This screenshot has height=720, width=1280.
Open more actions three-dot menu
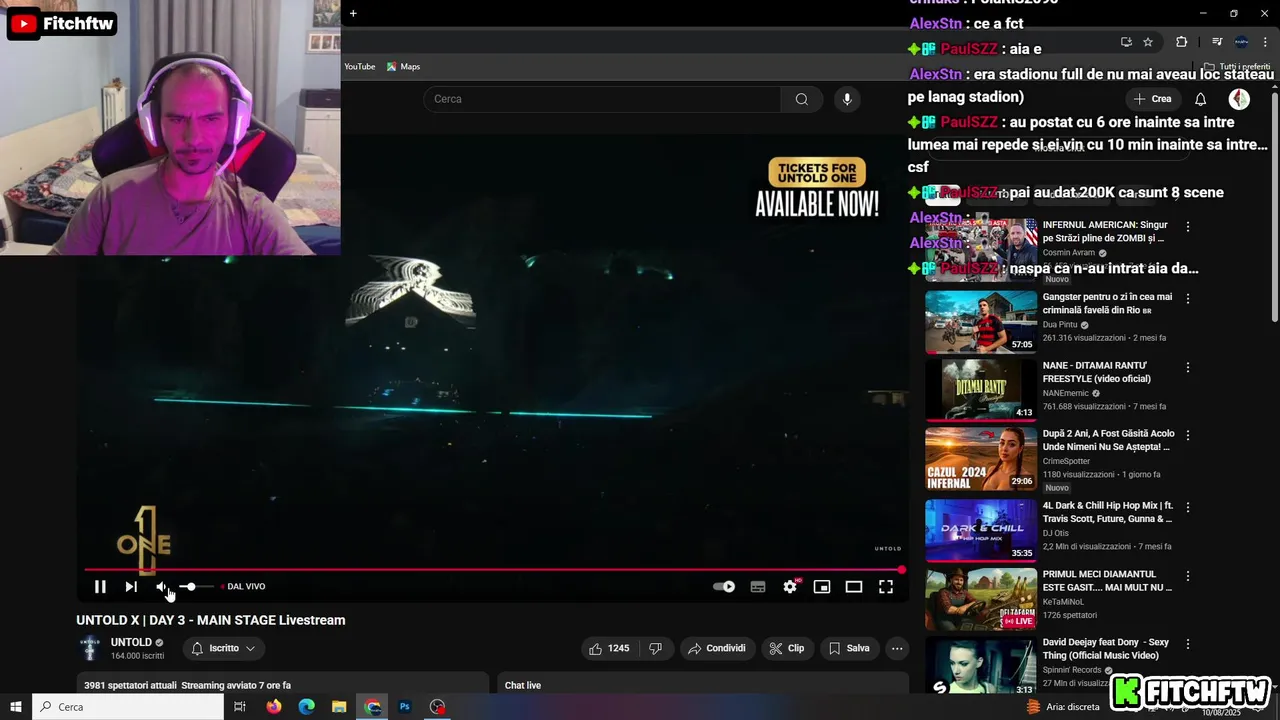[897, 648]
